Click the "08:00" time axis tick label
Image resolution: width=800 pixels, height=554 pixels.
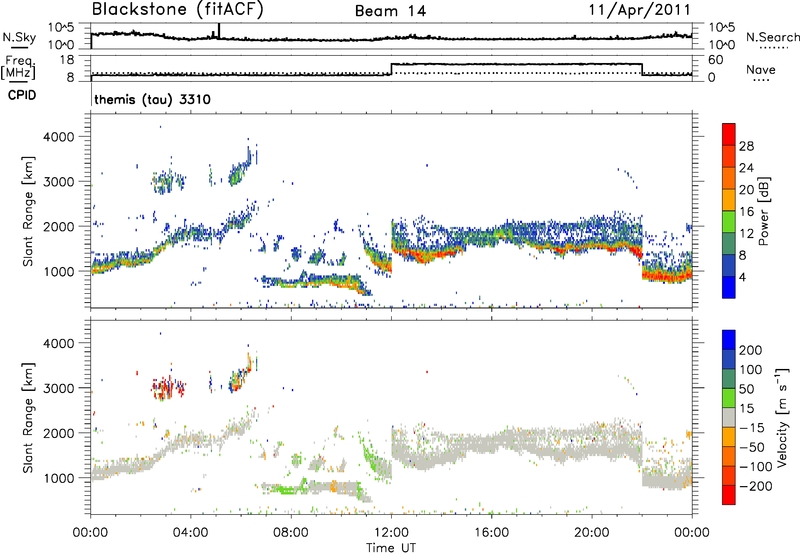point(291,533)
